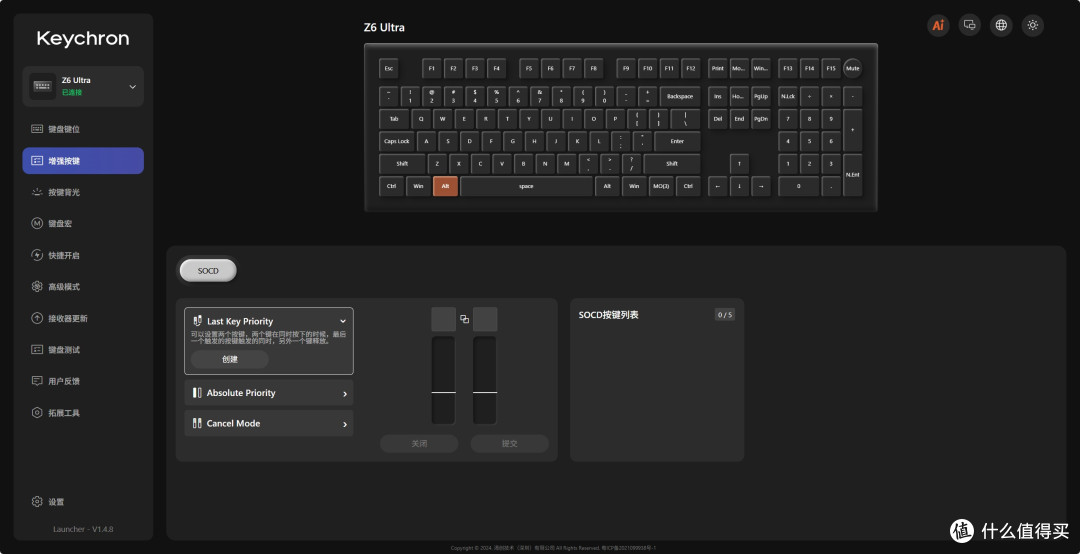
Task: Click the 关闭 button
Action: [419, 444]
